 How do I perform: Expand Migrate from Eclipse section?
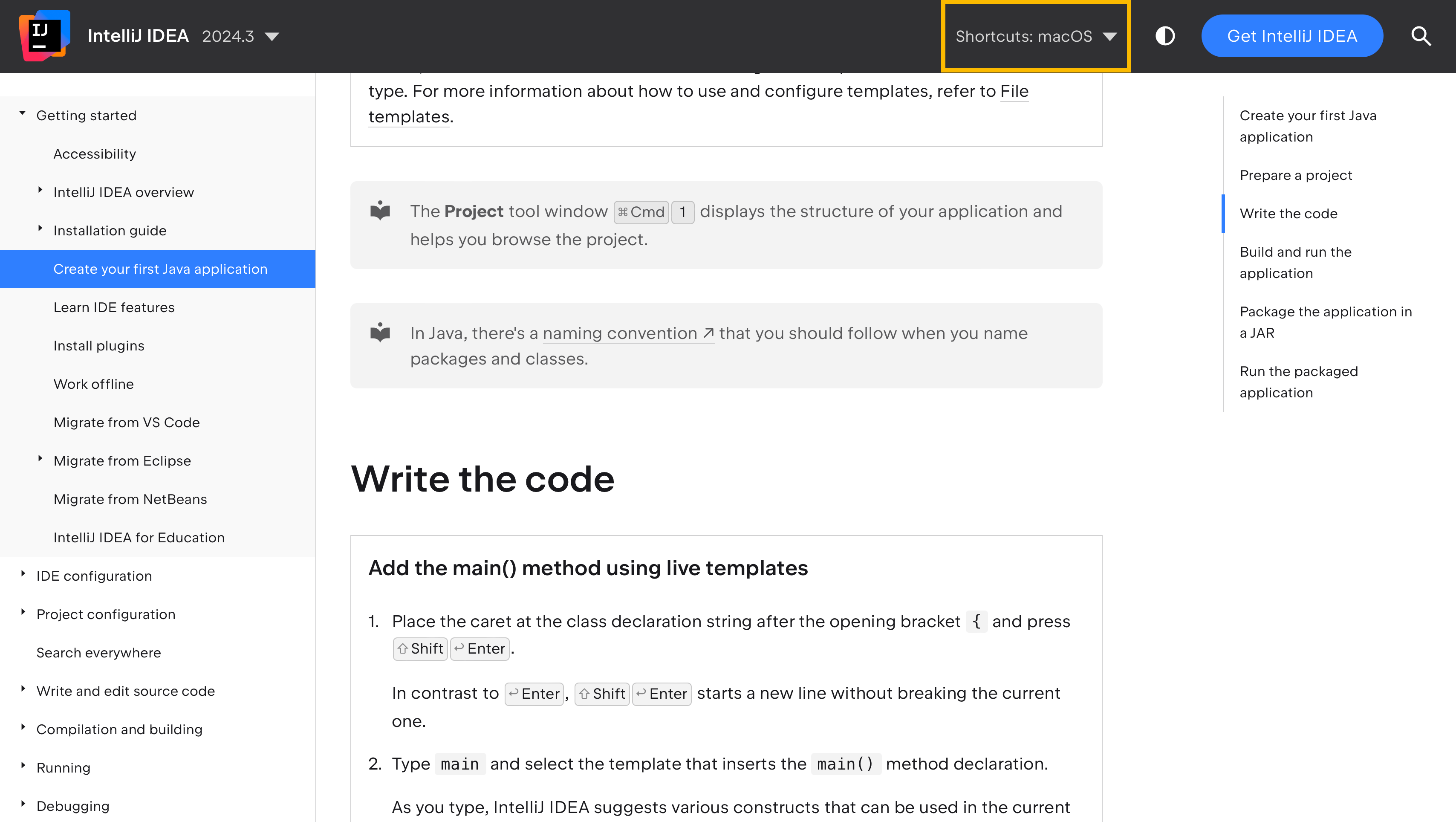click(x=41, y=460)
